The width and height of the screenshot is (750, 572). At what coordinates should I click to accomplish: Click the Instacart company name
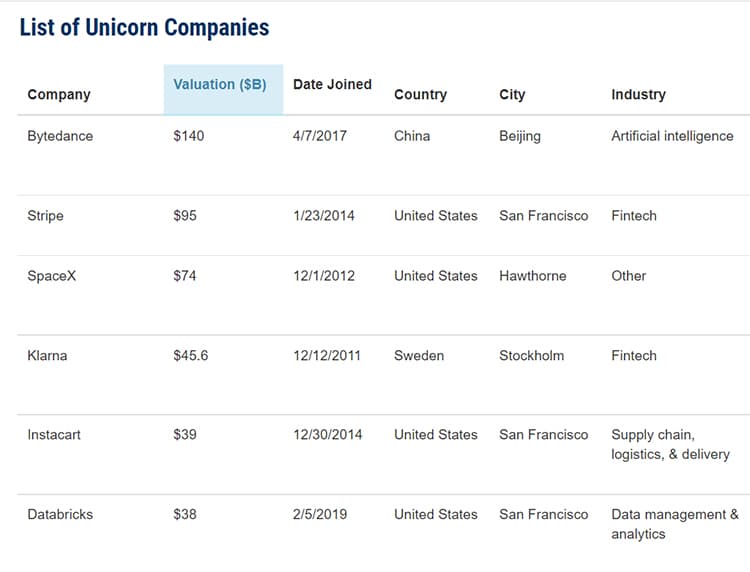tap(55, 435)
